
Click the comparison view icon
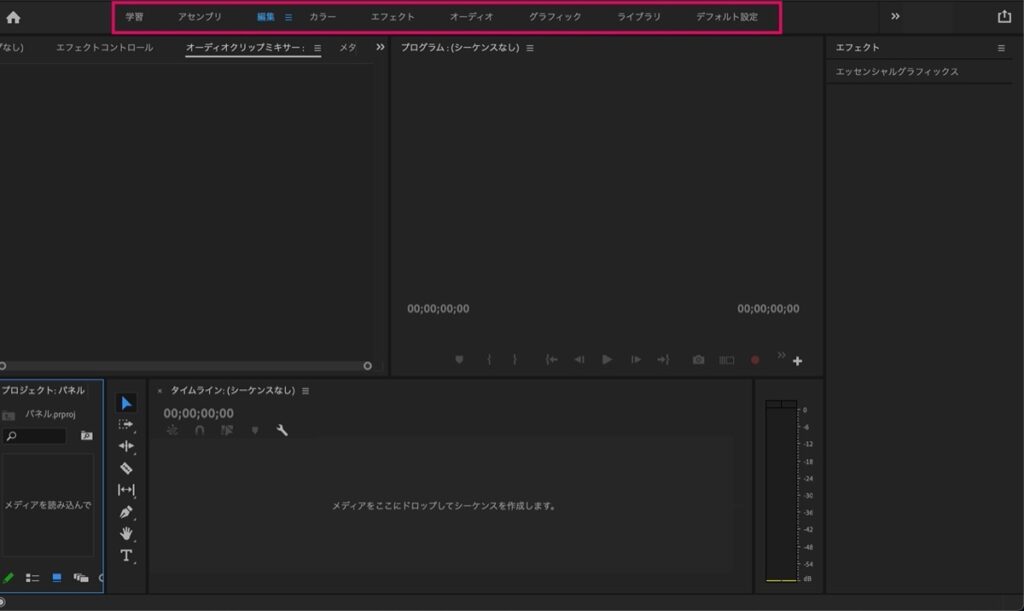tap(727, 360)
